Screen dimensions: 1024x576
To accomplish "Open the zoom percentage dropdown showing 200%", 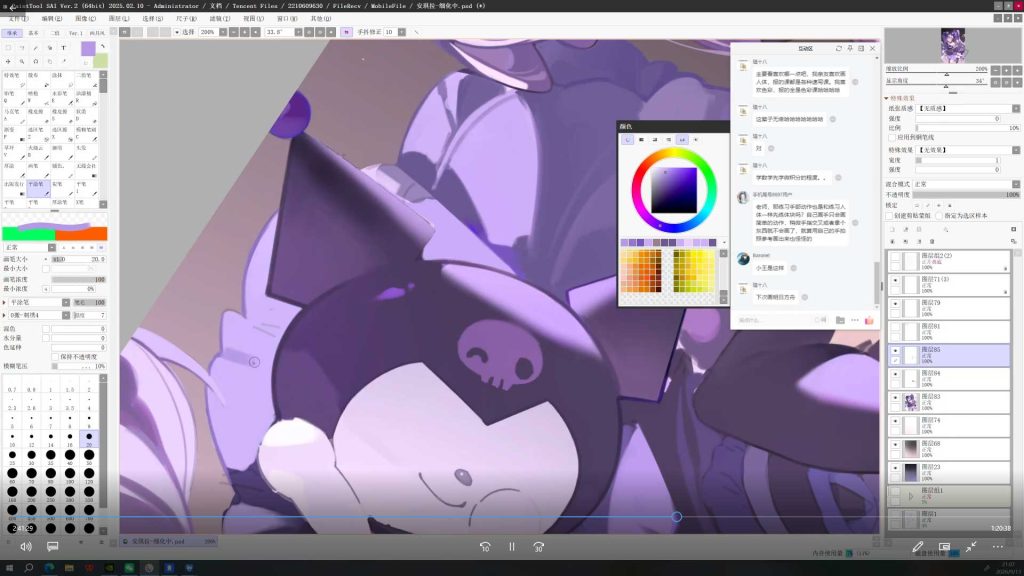I will click(x=223, y=32).
